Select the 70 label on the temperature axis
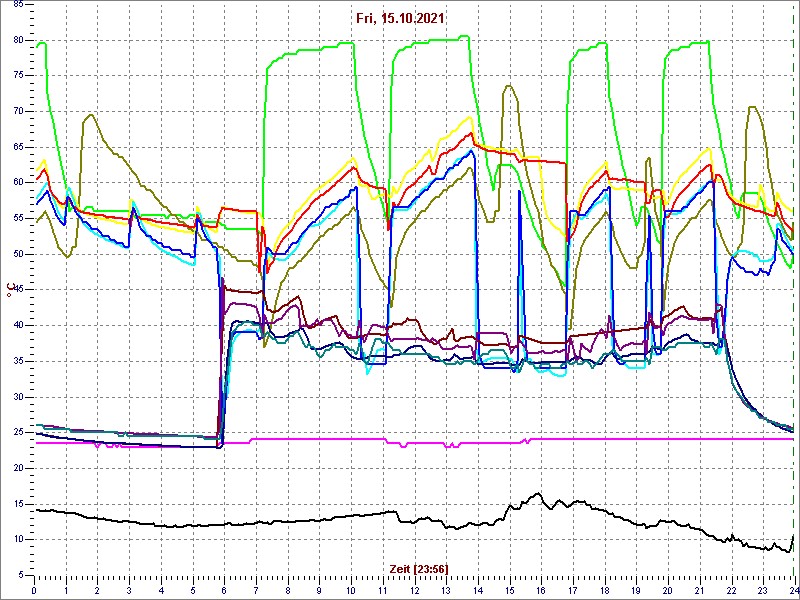800x600 pixels. point(16,112)
